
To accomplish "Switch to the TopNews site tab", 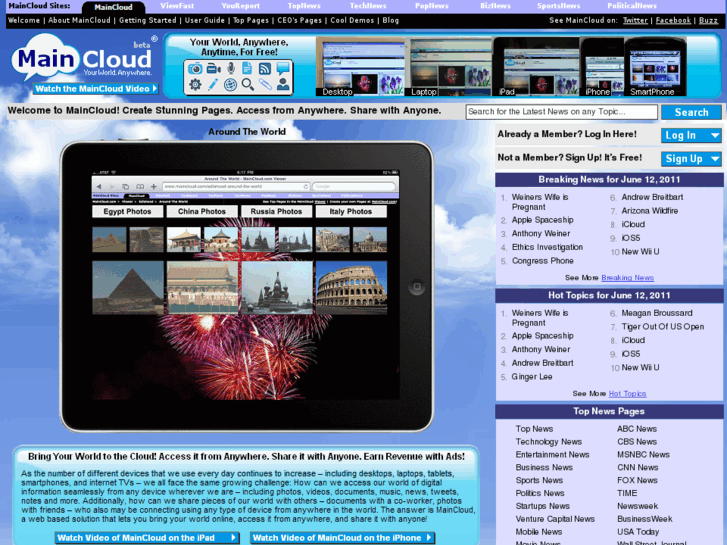I will pyautogui.click(x=304, y=6).
